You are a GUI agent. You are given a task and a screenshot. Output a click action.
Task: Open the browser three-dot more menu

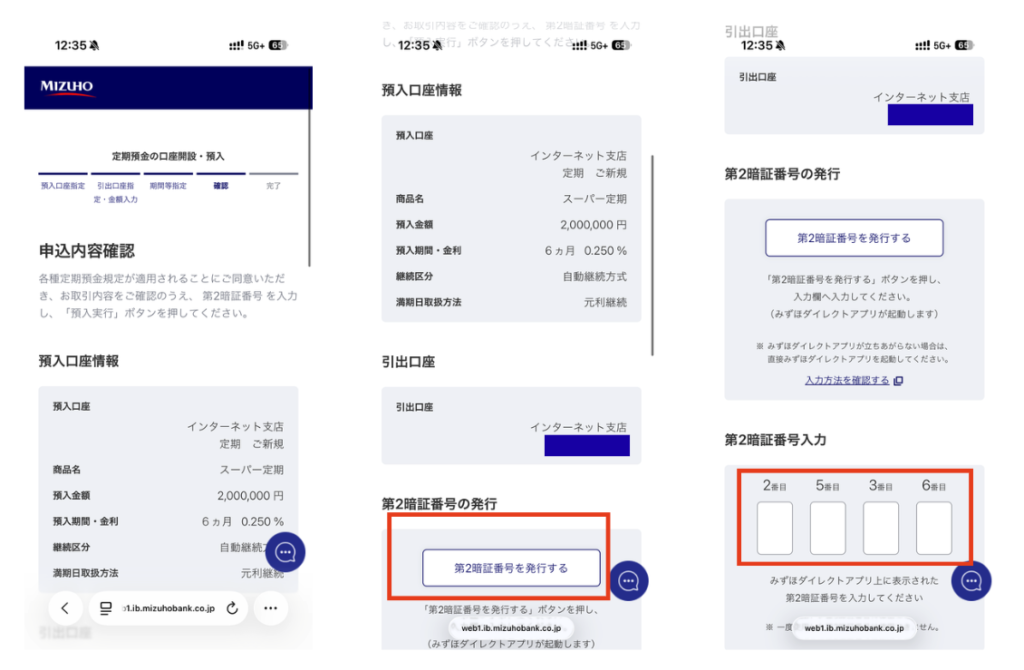click(270, 607)
